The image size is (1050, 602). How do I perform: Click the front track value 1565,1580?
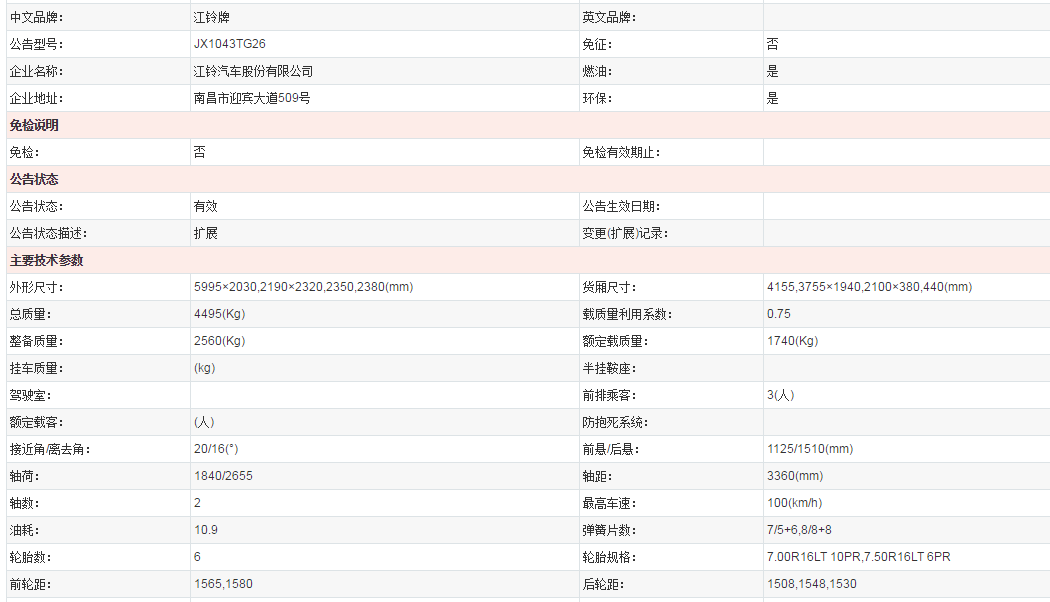[x=223, y=584]
